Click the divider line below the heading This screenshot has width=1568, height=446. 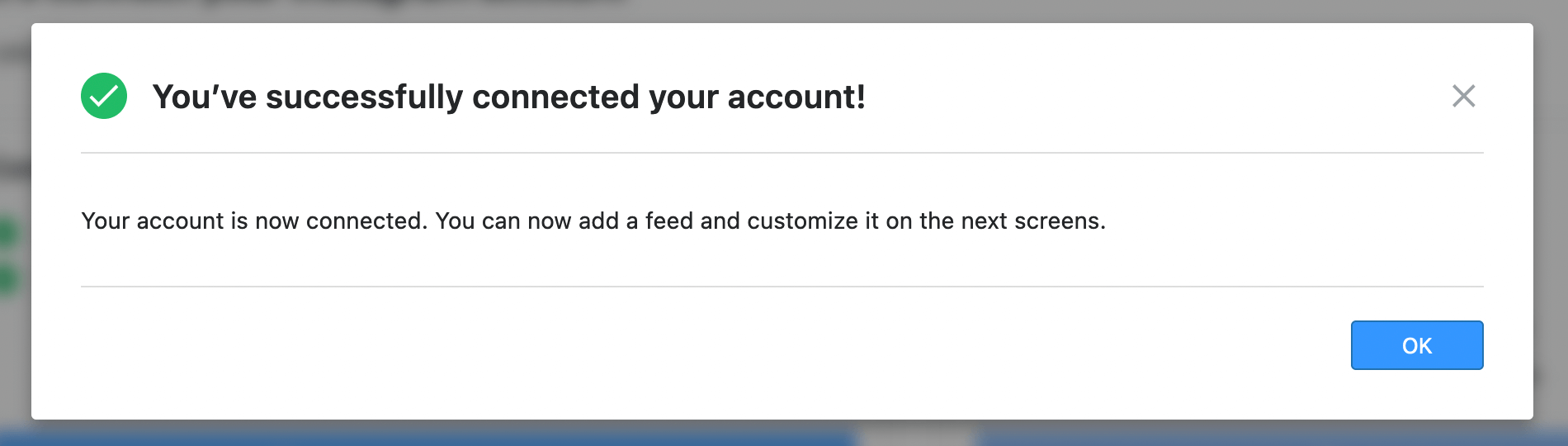pos(782,153)
